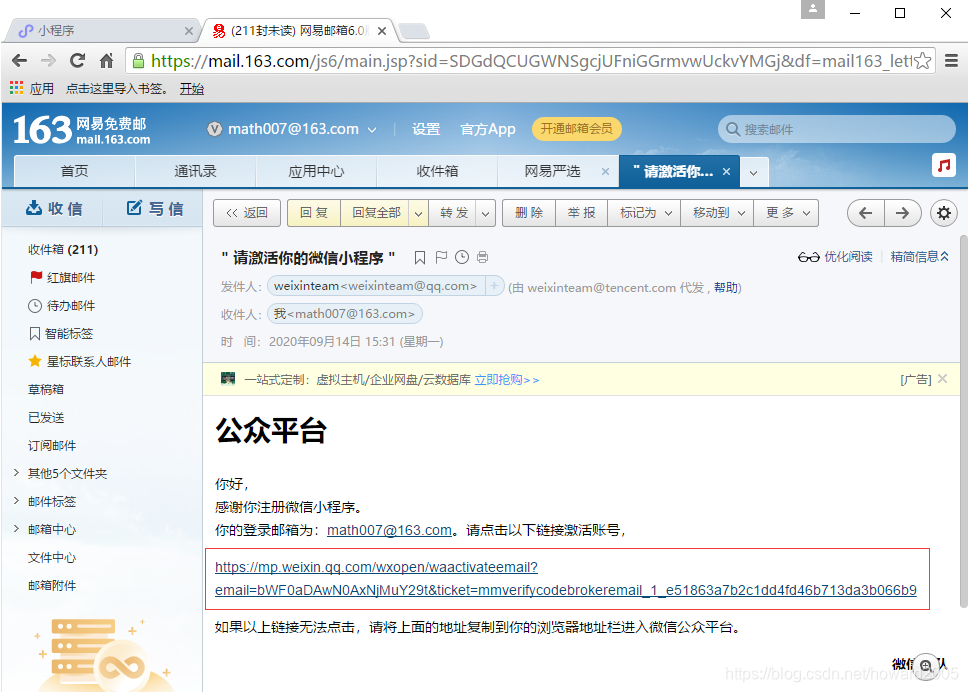
Task: Collapse header via 精简信息
Action: (920, 257)
